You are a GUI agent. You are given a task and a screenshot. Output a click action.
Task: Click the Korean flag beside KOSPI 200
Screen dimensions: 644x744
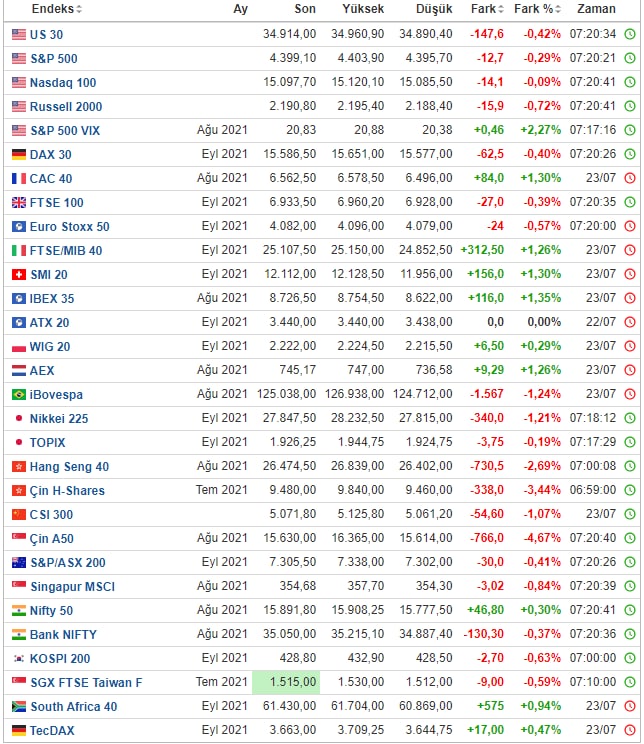coord(19,659)
